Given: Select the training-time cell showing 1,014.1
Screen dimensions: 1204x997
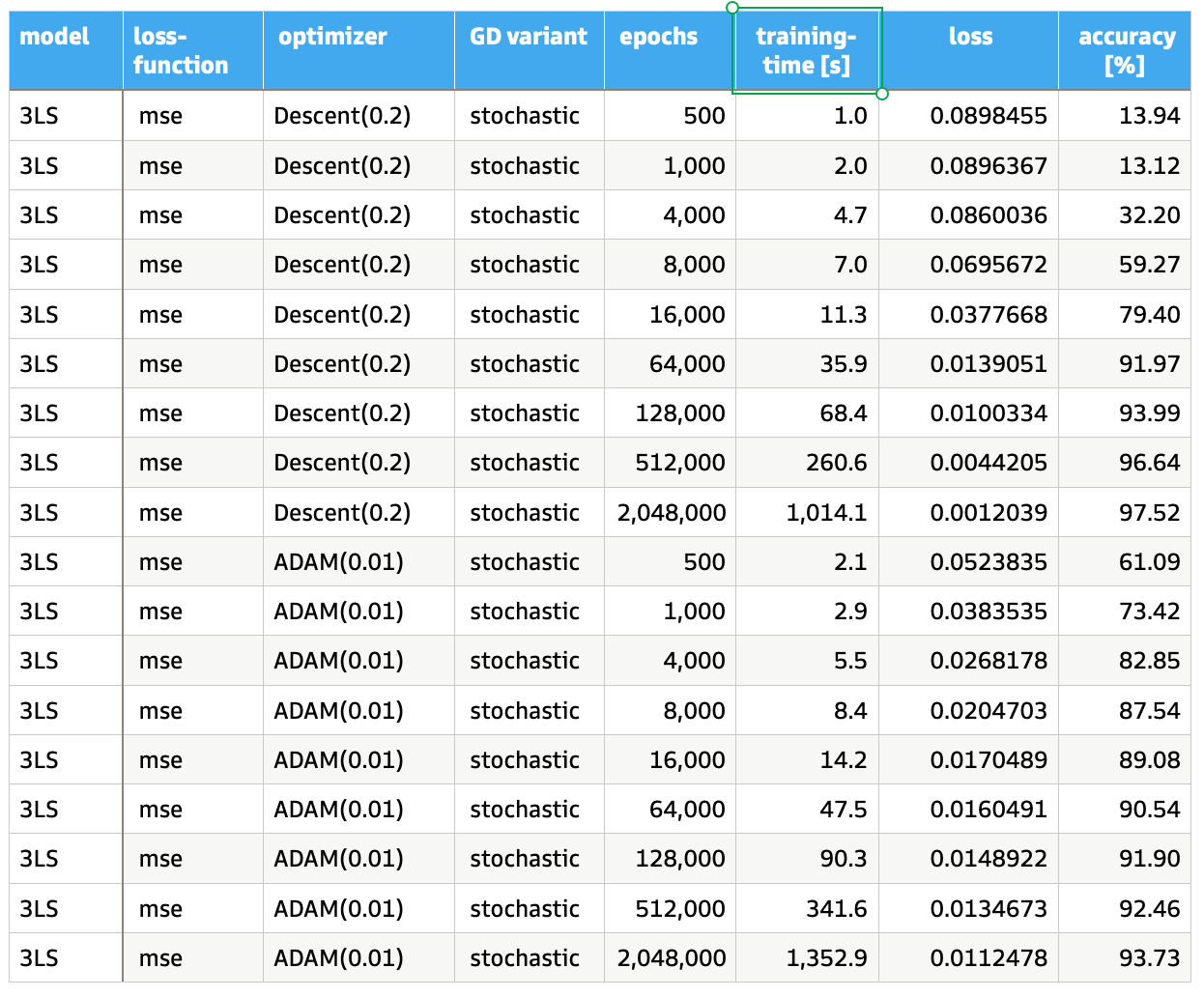Looking at the screenshot, I should pyautogui.click(x=826, y=513).
